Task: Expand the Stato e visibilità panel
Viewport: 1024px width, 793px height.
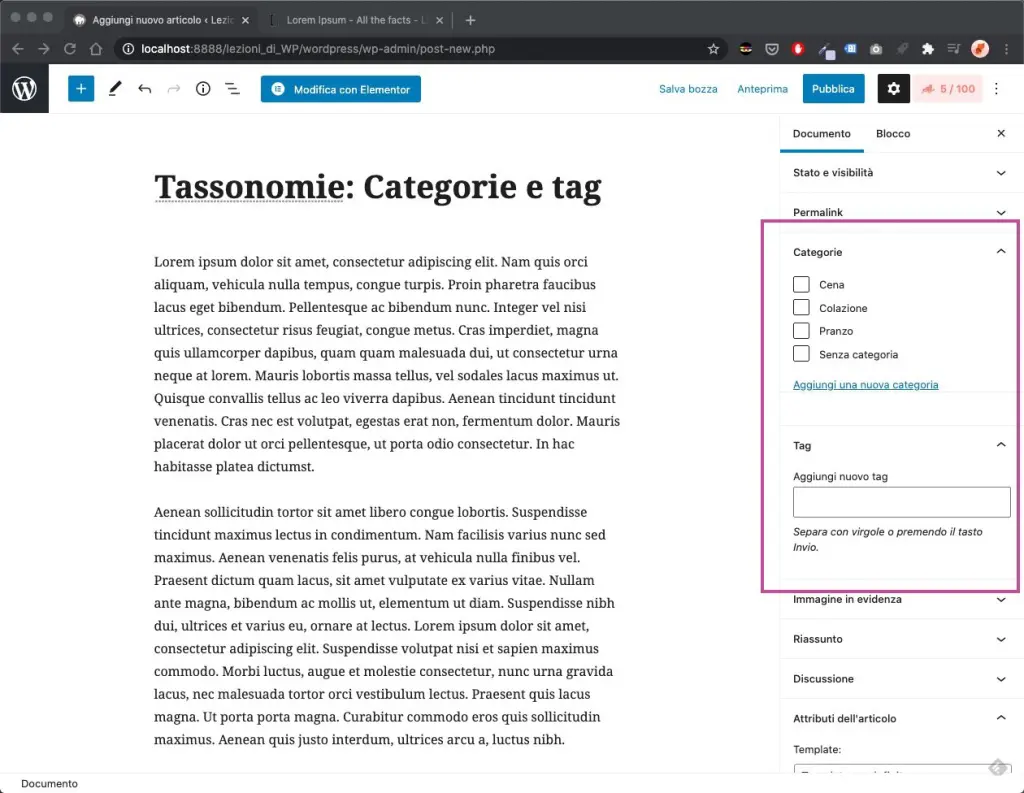Action: point(900,172)
